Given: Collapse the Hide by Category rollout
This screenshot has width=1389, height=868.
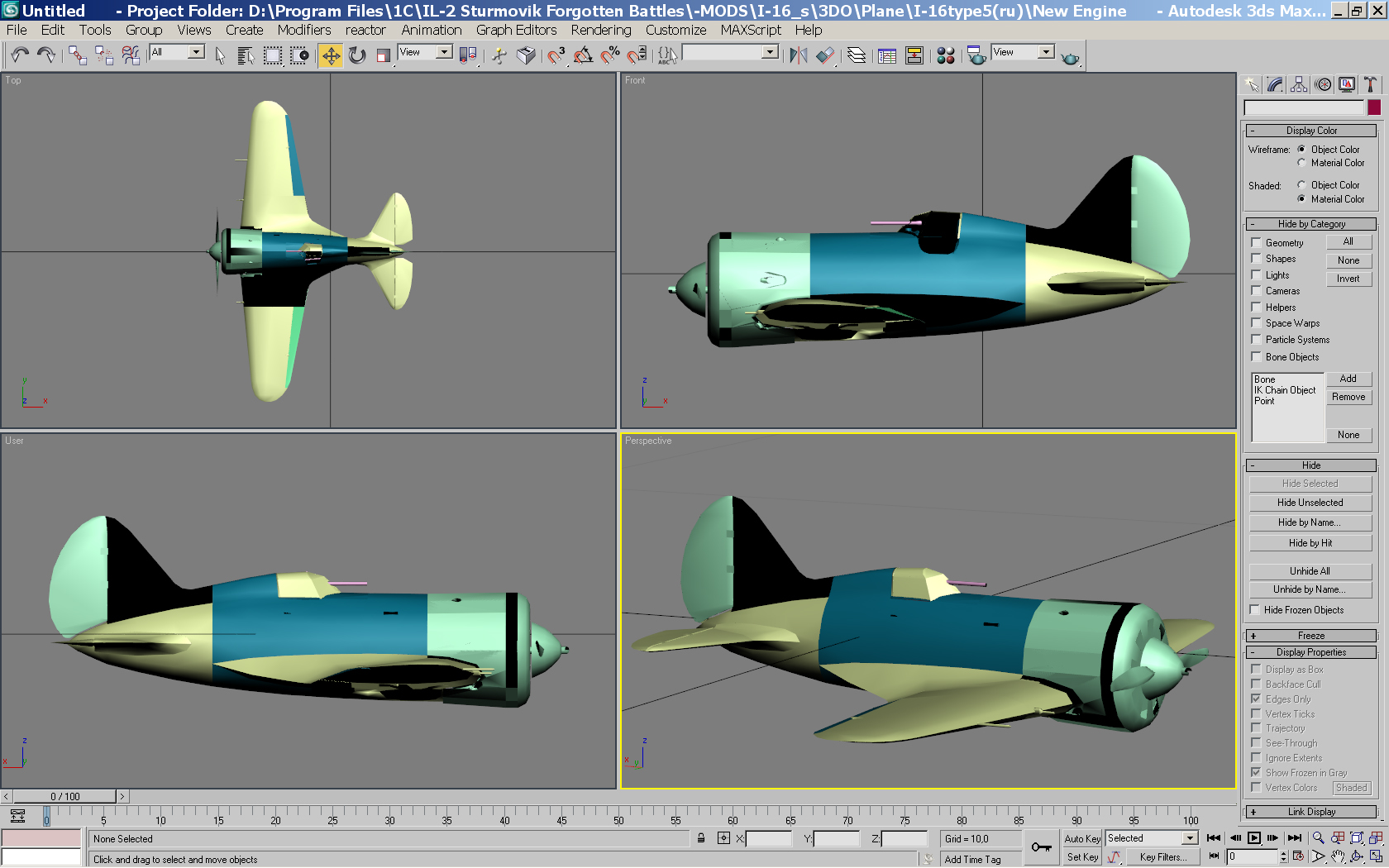Looking at the screenshot, I should pos(1310,224).
